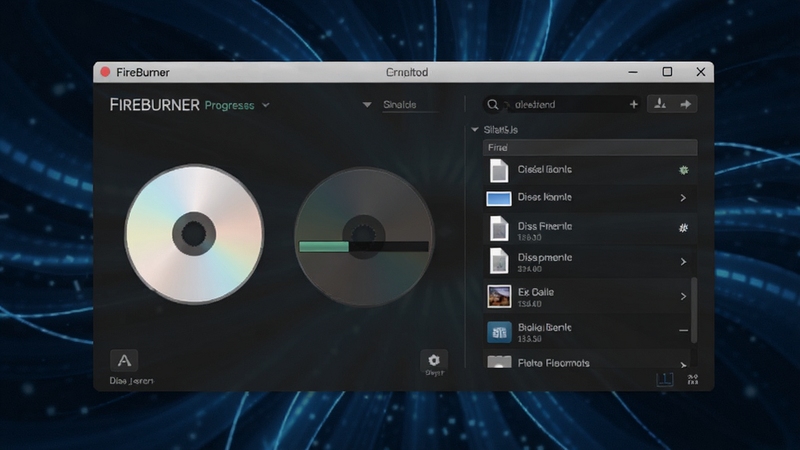Click the A text button at bottom left
The width and height of the screenshot is (800, 450).
click(124, 361)
